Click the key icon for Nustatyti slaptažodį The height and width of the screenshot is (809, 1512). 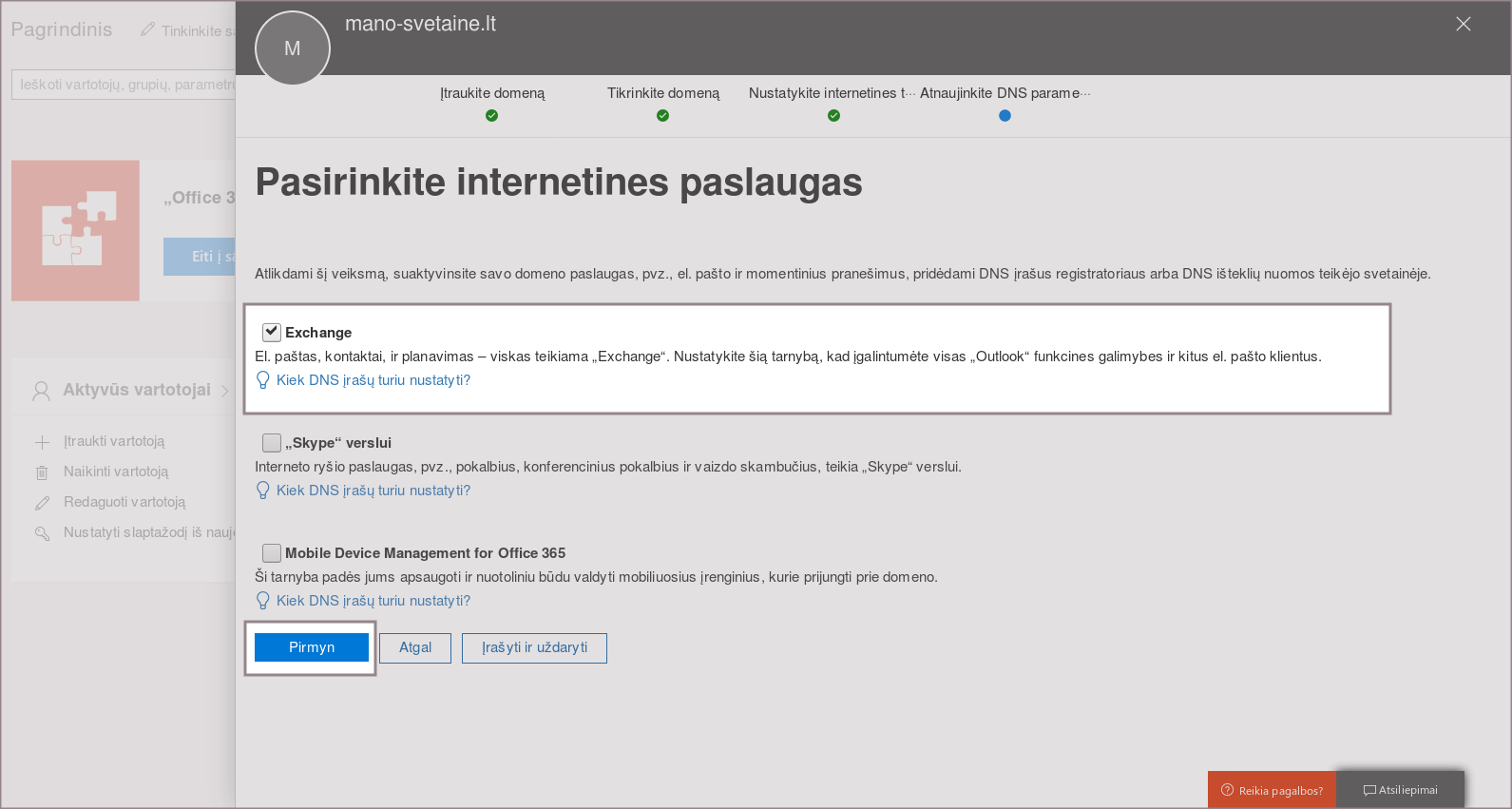pos(42,533)
